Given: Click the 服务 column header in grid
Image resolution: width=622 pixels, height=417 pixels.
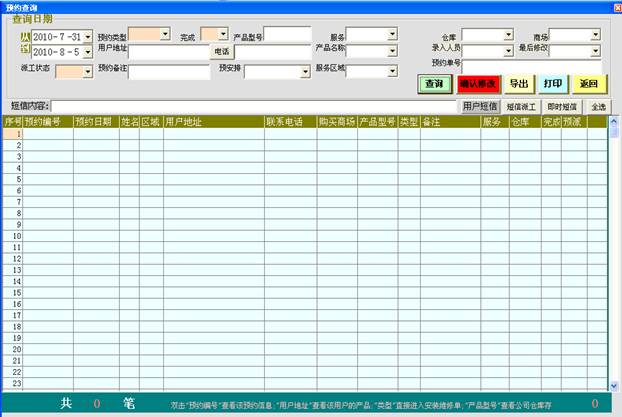Looking at the screenshot, I should coord(495,122).
